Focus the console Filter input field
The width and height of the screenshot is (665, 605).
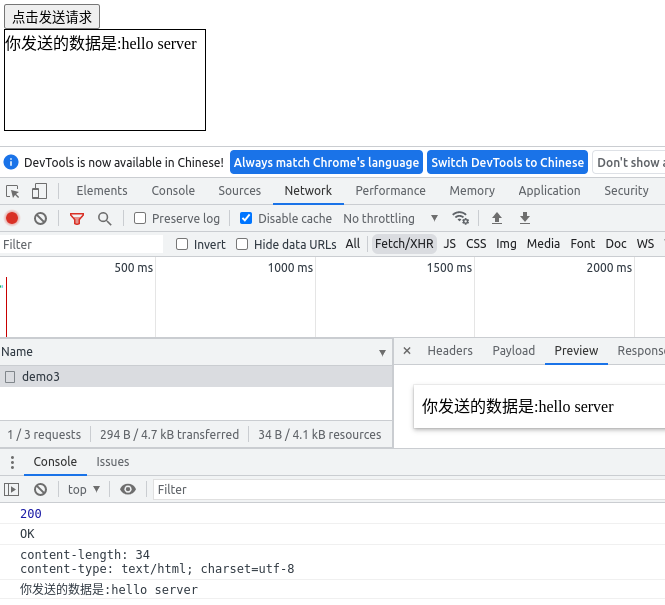pos(409,490)
